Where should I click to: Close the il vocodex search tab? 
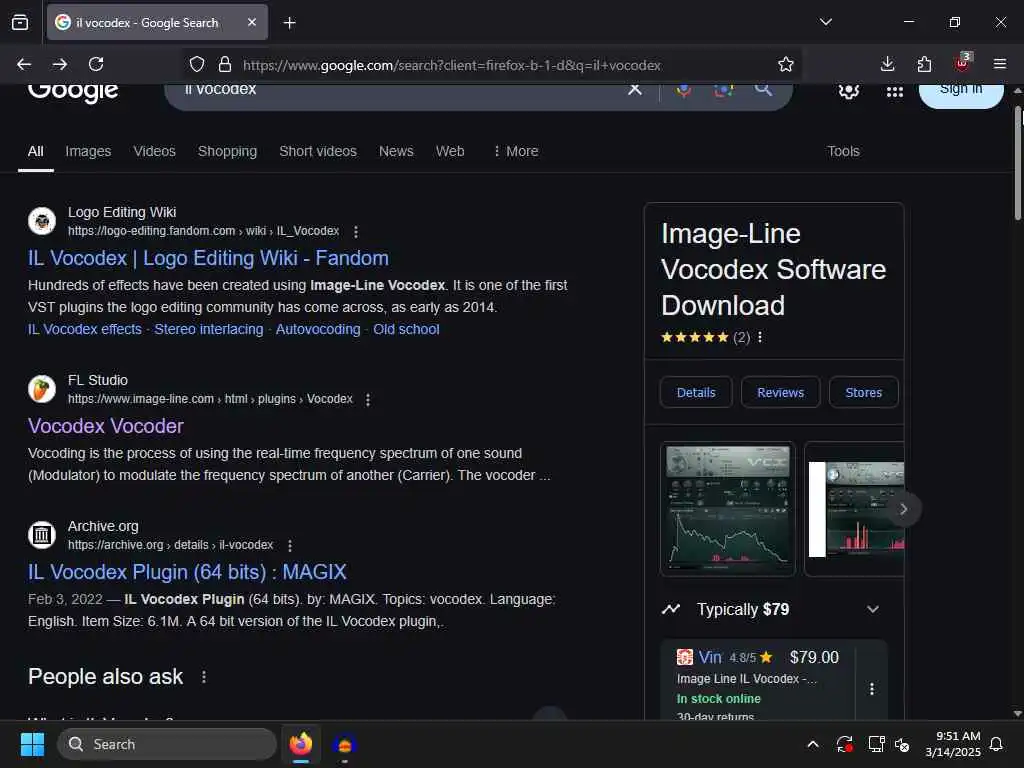[252, 22]
